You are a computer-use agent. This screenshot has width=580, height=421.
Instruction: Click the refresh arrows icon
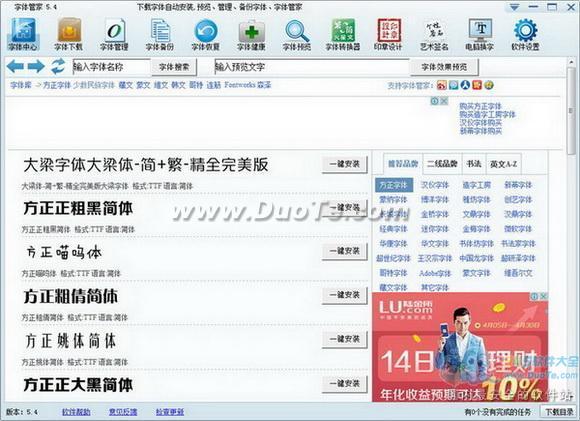coord(58,67)
